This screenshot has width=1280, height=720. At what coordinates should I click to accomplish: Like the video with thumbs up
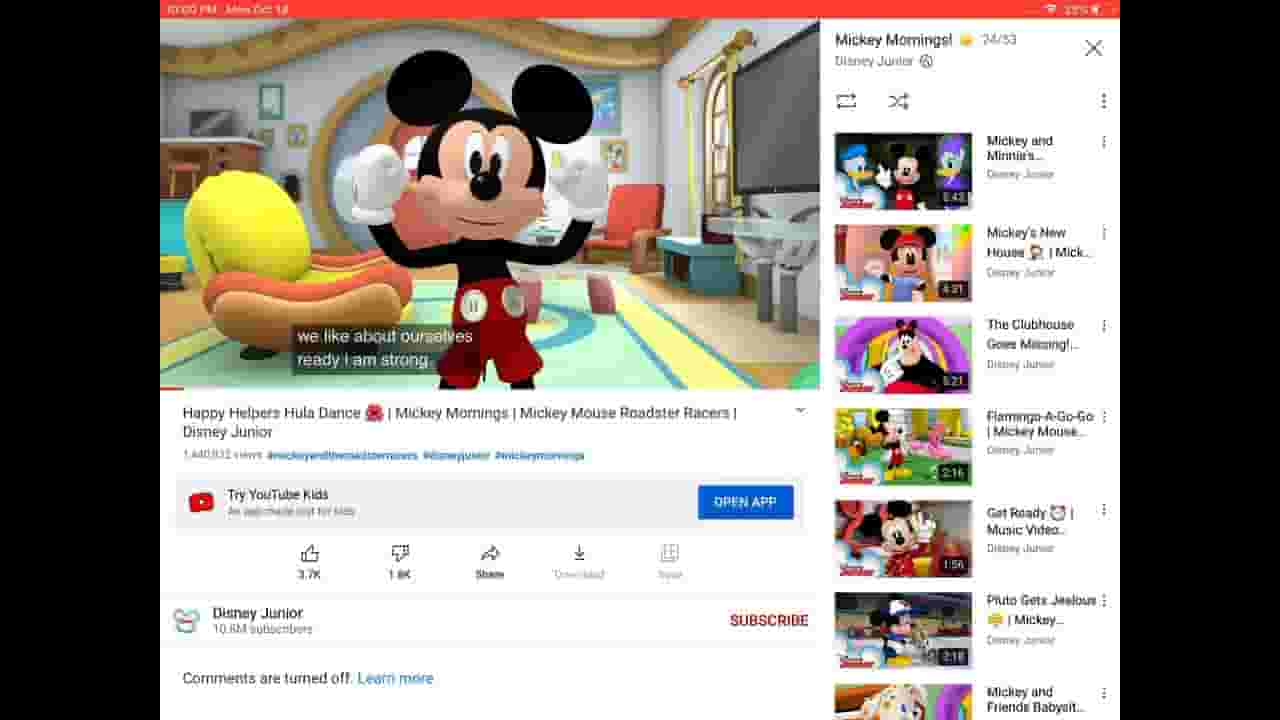(310, 553)
